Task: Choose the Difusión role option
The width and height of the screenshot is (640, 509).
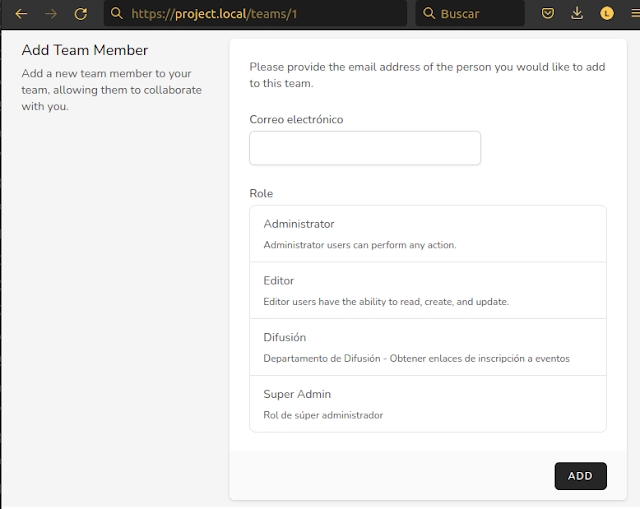Action: [427, 347]
